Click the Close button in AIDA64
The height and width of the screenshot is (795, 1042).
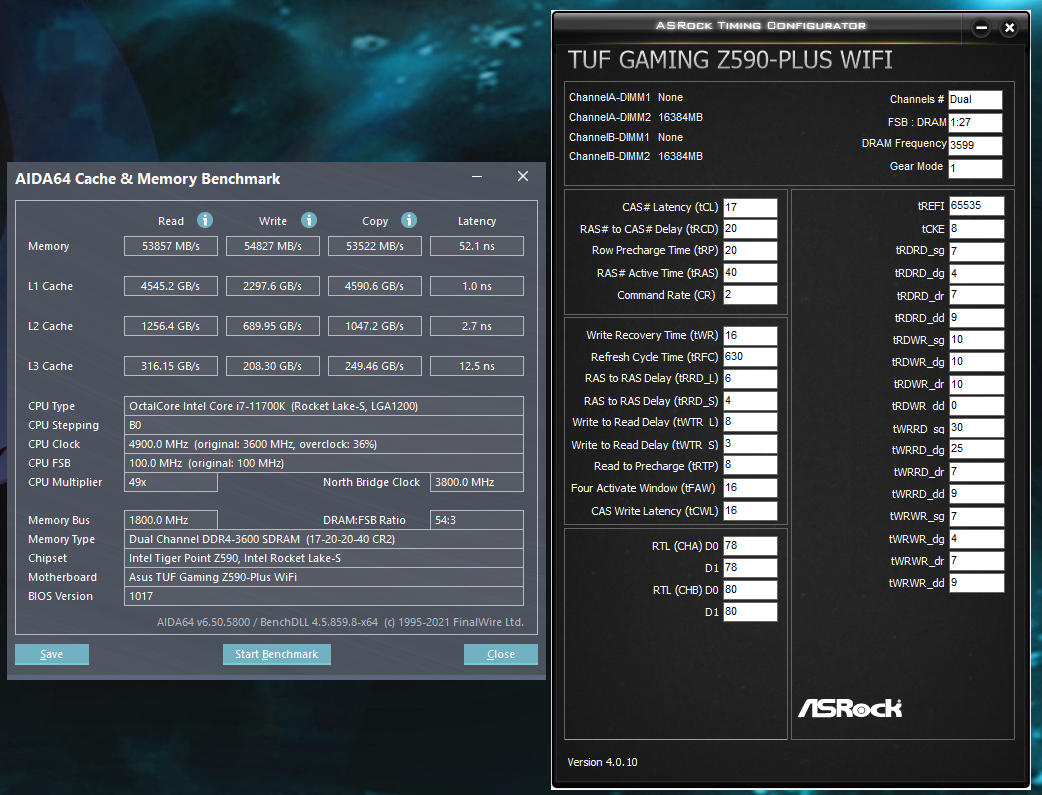point(500,654)
